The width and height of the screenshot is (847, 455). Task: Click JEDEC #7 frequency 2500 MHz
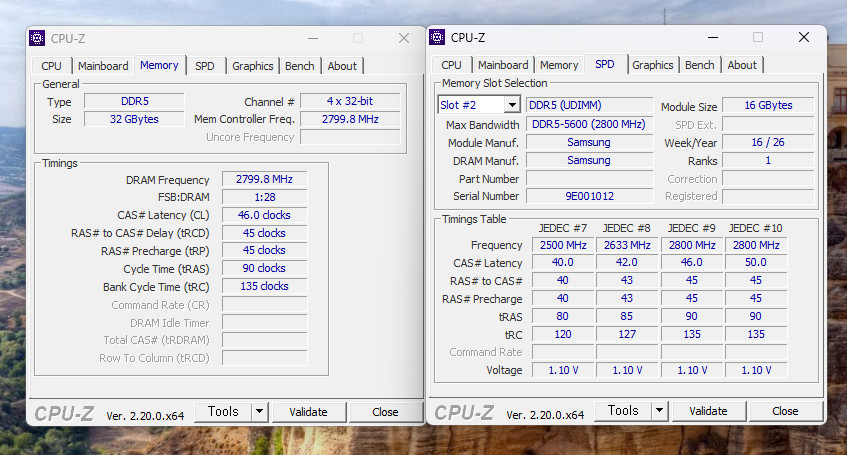tap(563, 245)
